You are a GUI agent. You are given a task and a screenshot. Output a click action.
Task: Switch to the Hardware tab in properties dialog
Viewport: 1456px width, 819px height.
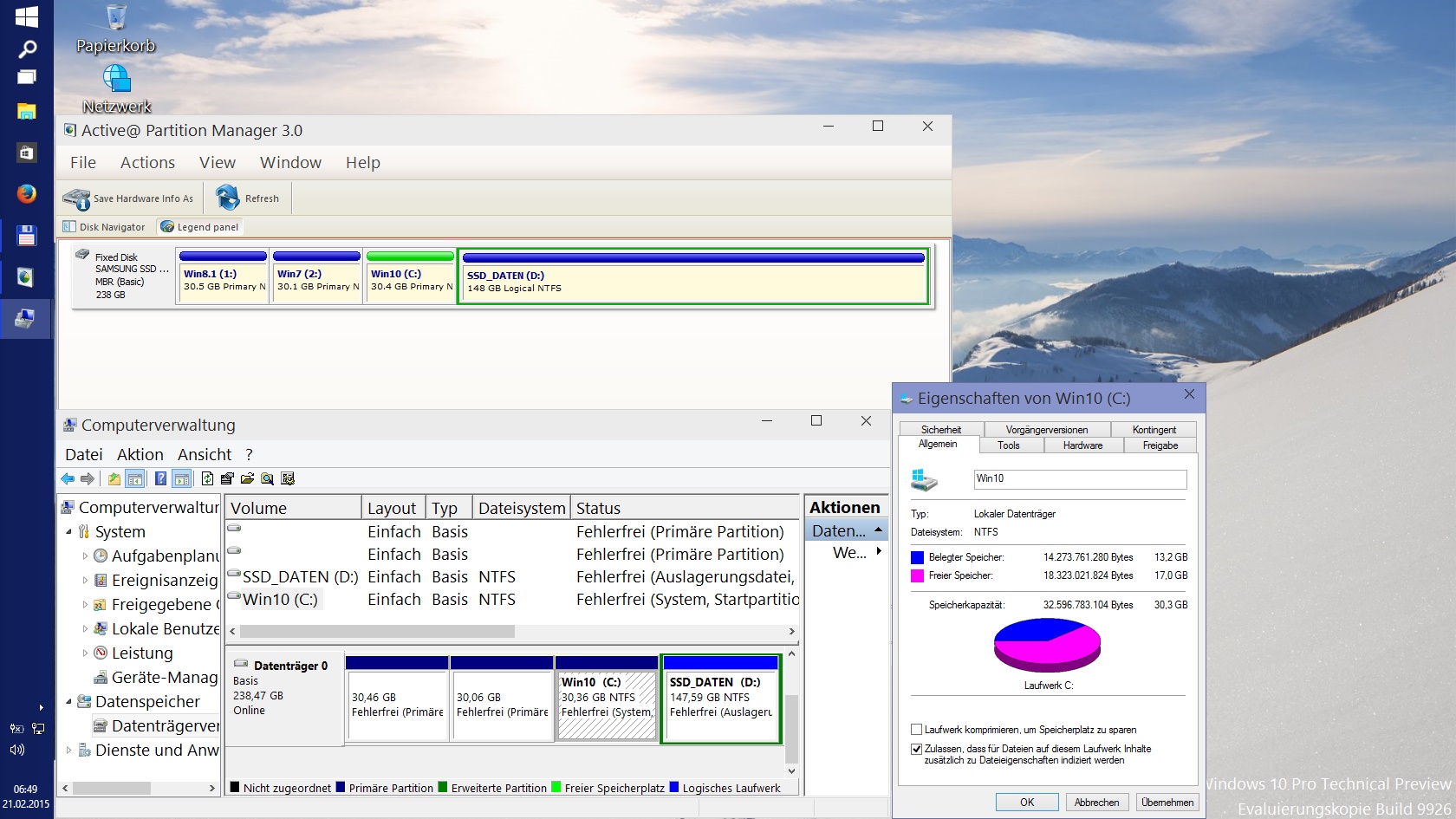coord(1083,445)
